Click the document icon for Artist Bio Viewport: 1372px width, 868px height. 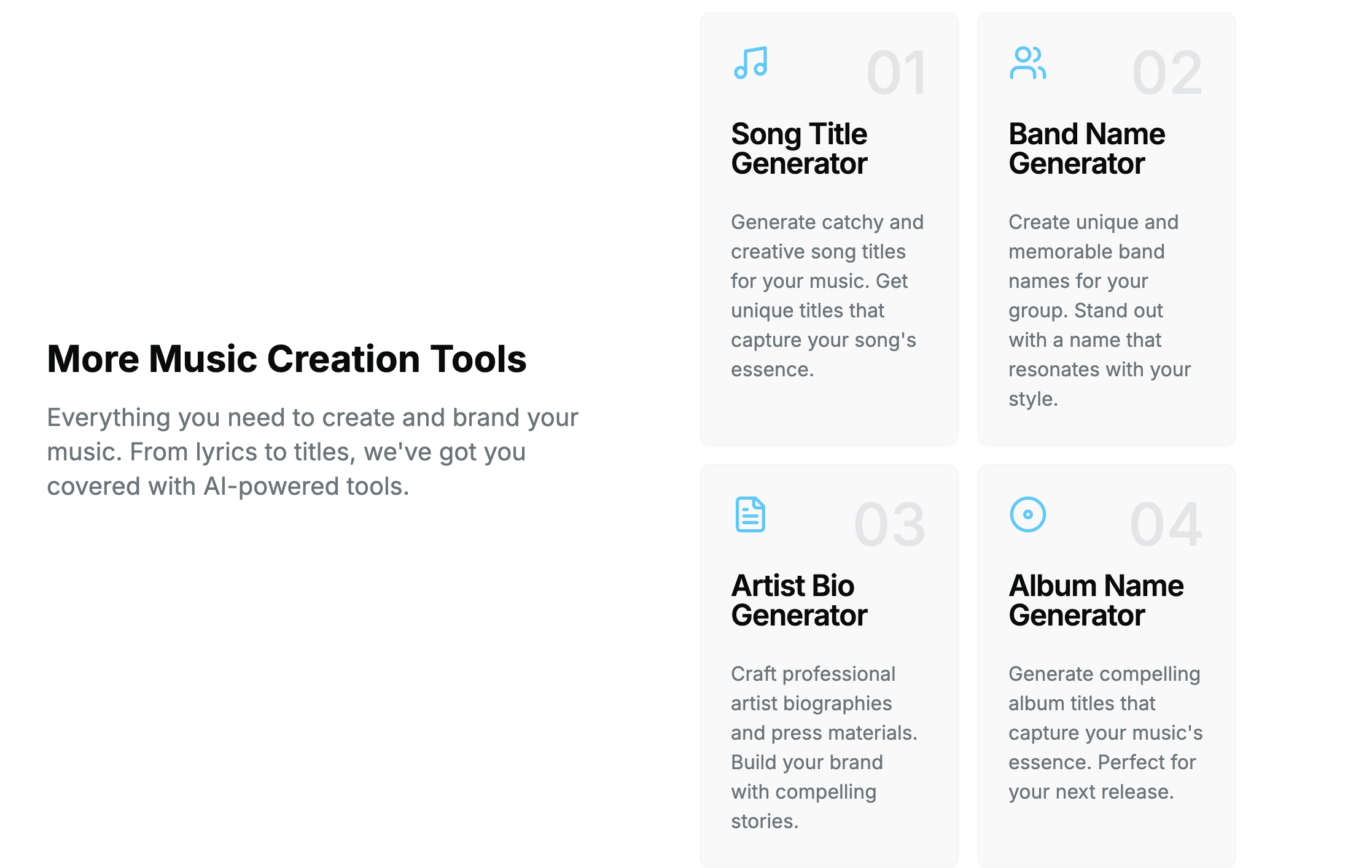(750, 514)
